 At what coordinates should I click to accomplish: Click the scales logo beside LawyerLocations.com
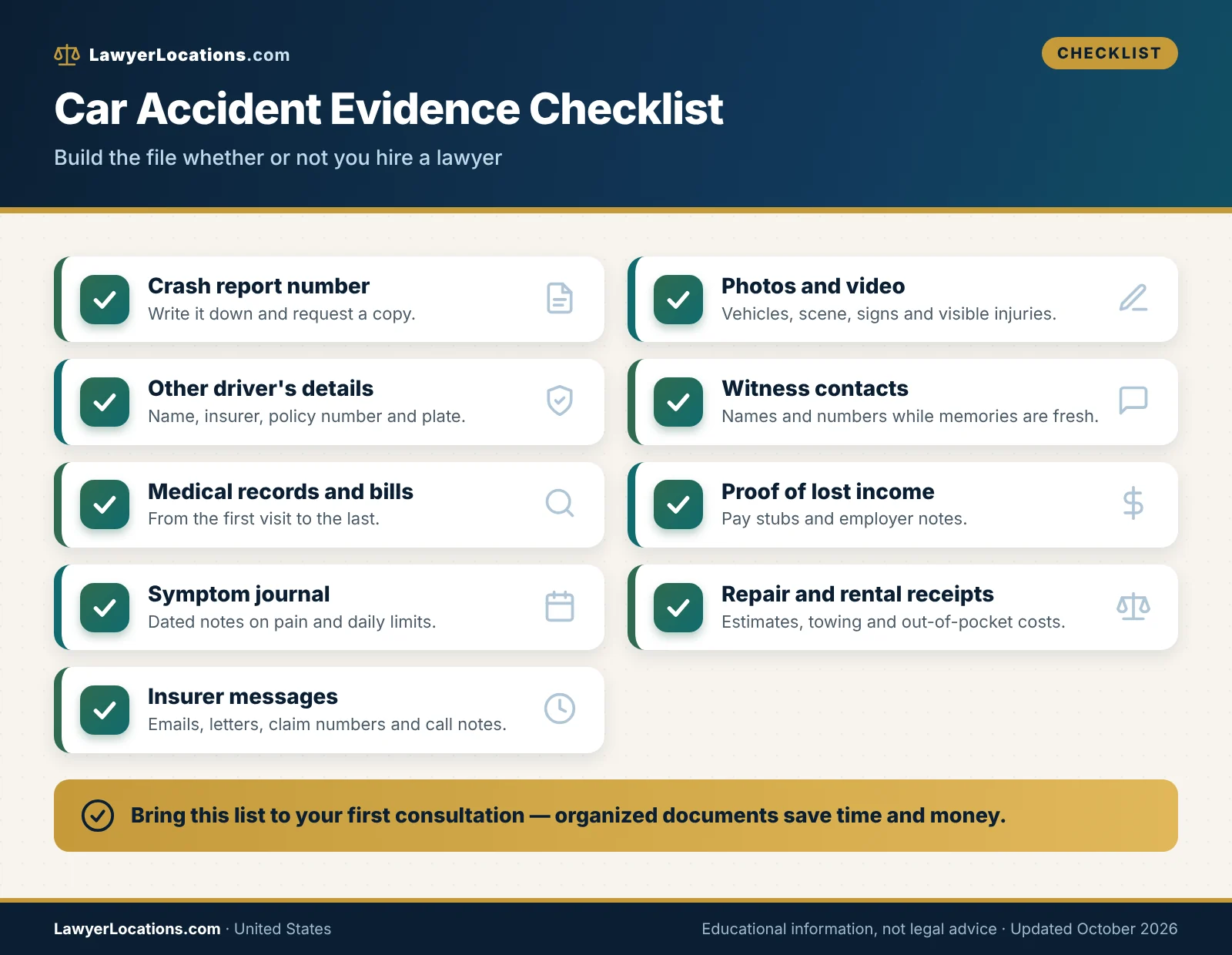67,55
